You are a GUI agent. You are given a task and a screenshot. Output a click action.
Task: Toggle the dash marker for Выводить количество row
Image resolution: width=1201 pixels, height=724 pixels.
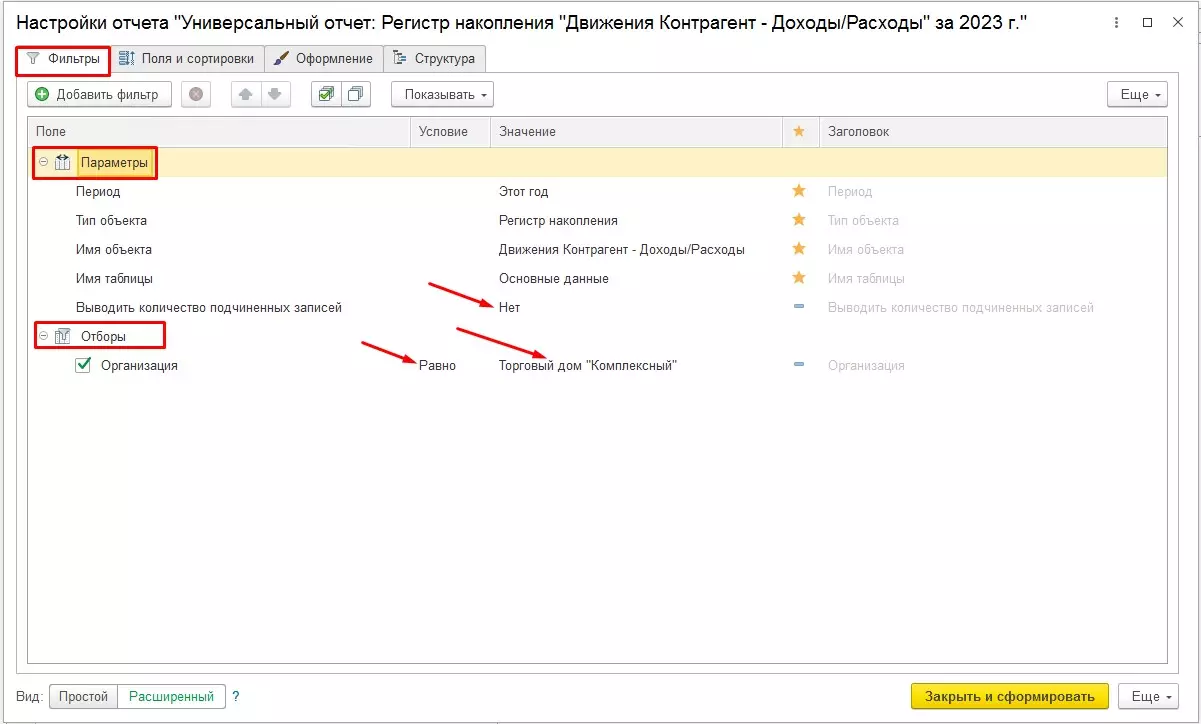coord(799,307)
